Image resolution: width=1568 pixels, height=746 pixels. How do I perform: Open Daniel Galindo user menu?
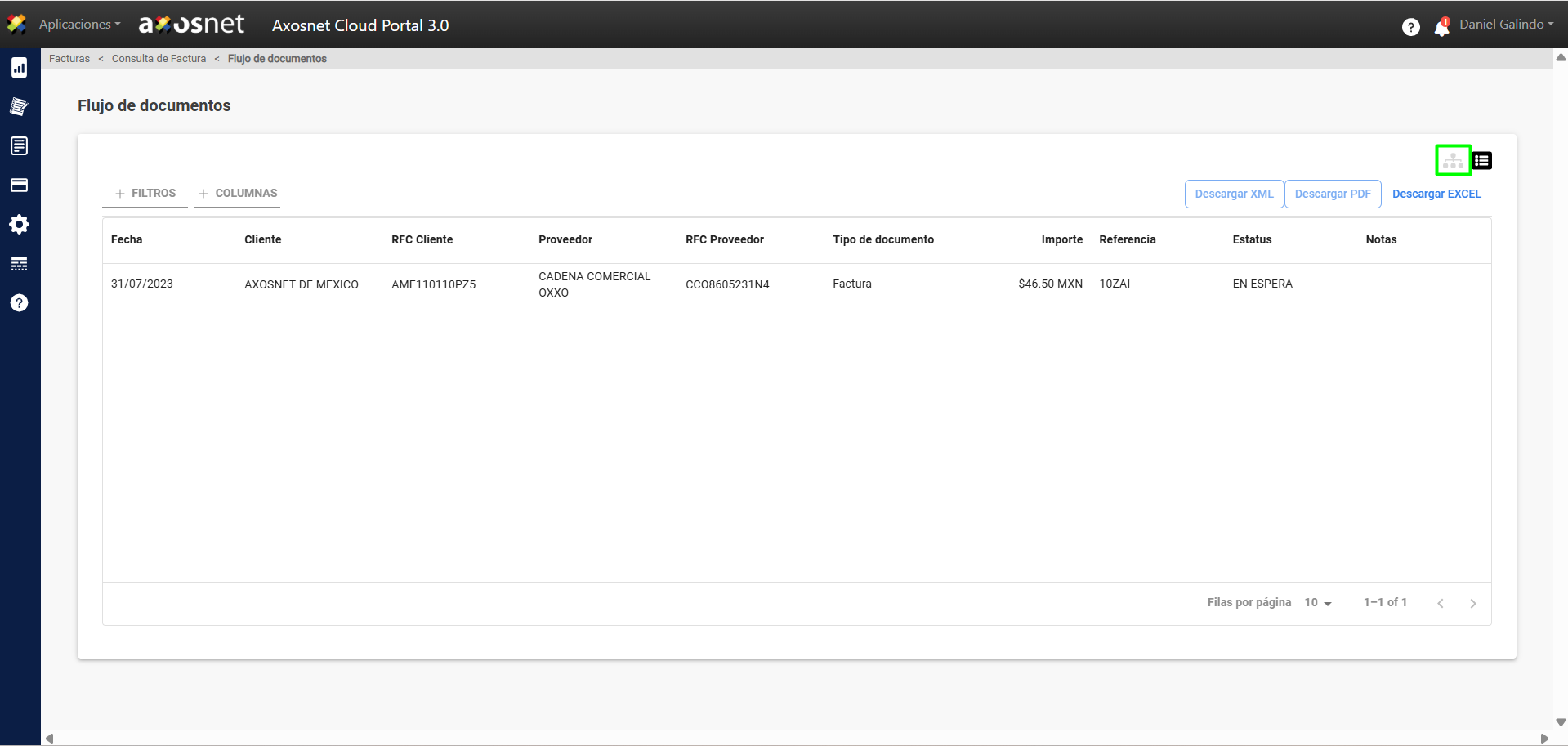coord(1507,25)
